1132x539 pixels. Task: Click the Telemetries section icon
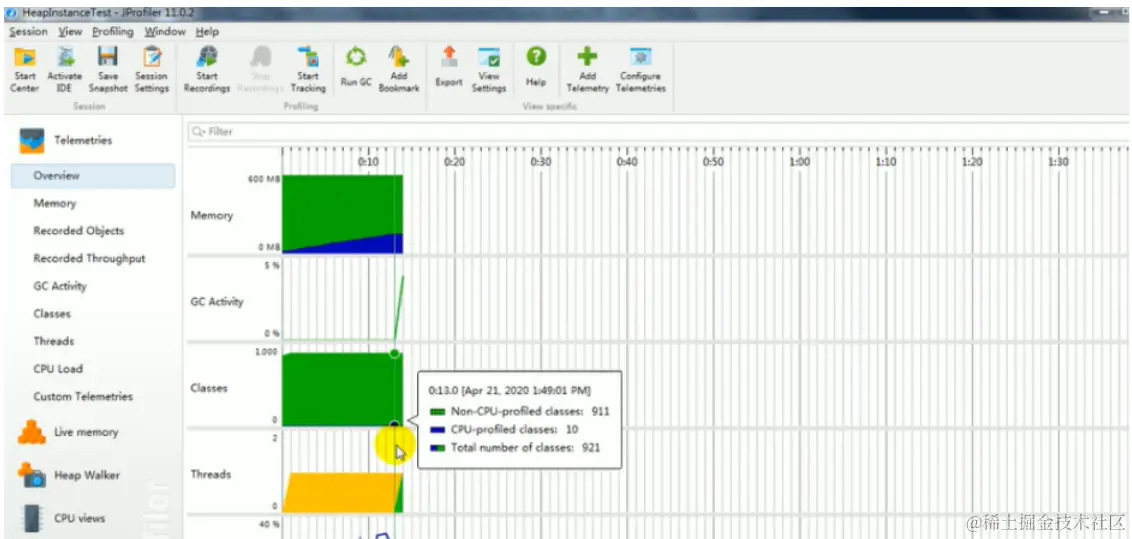click(32, 141)
